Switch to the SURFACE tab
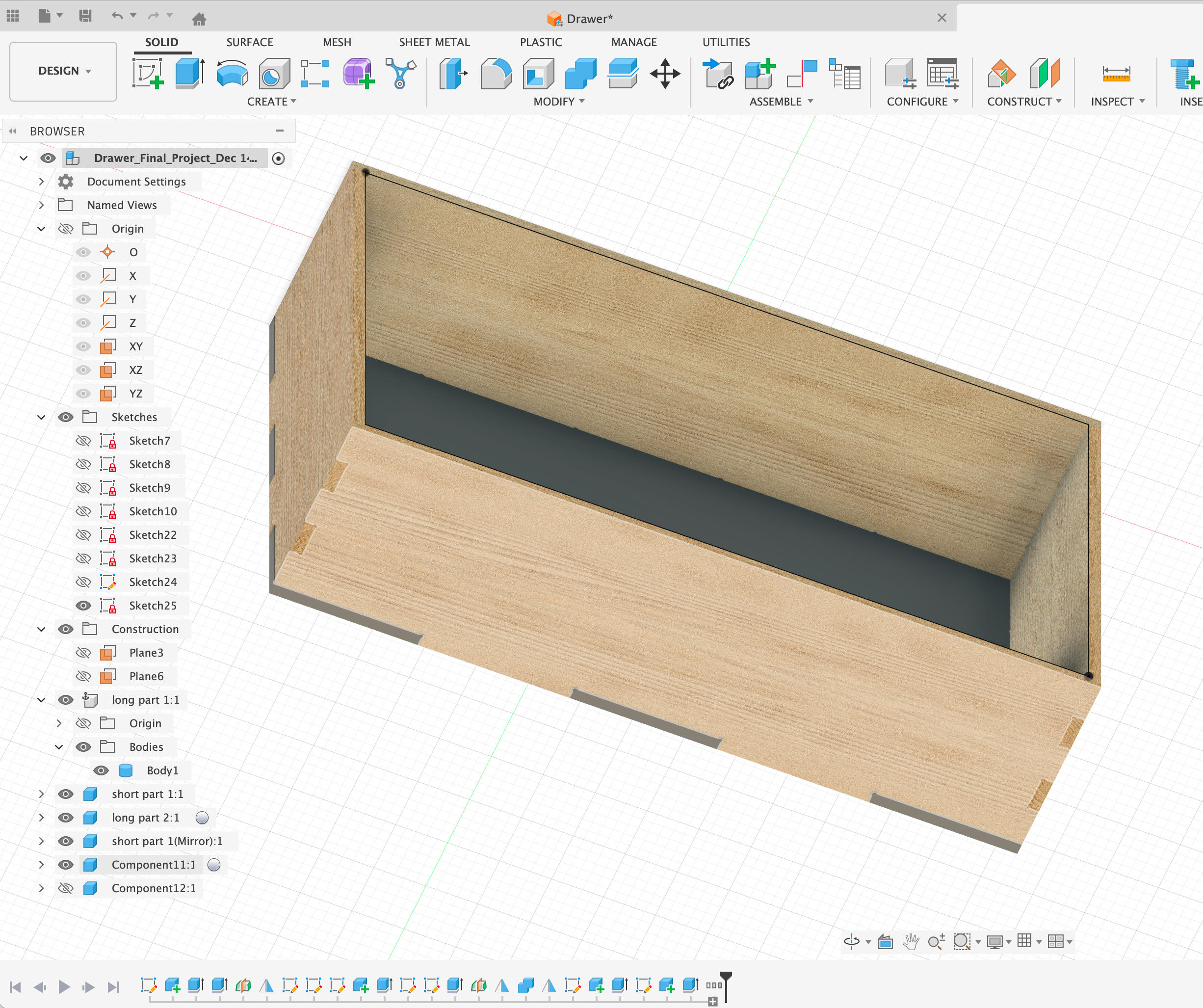This screenshot has width=1203, height=1008. tap(249, 42)
